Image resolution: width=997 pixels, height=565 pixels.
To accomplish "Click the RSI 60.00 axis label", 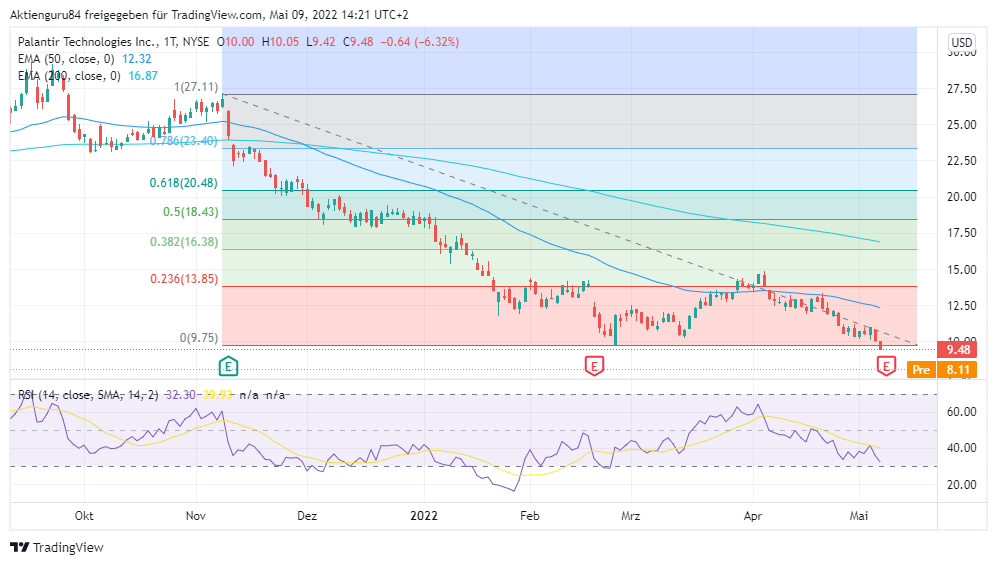I will coord(961,412).
